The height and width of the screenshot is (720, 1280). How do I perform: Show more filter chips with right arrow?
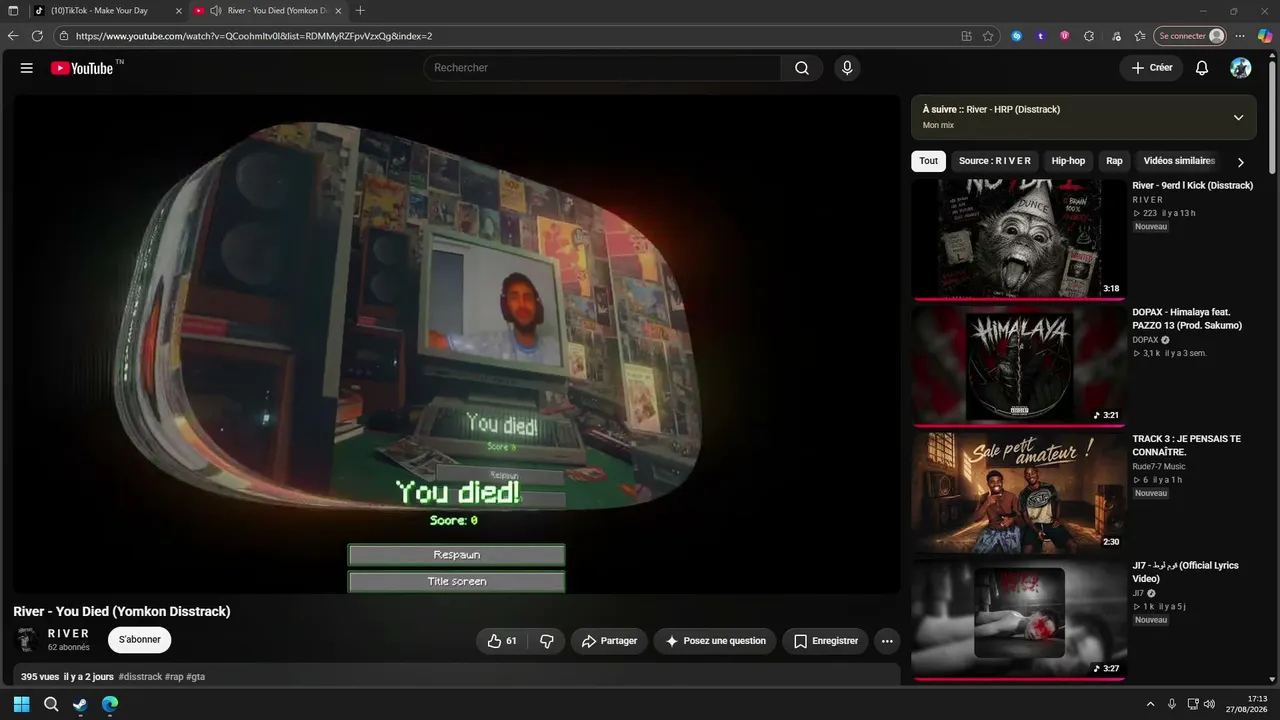(x=1240, y=162)
